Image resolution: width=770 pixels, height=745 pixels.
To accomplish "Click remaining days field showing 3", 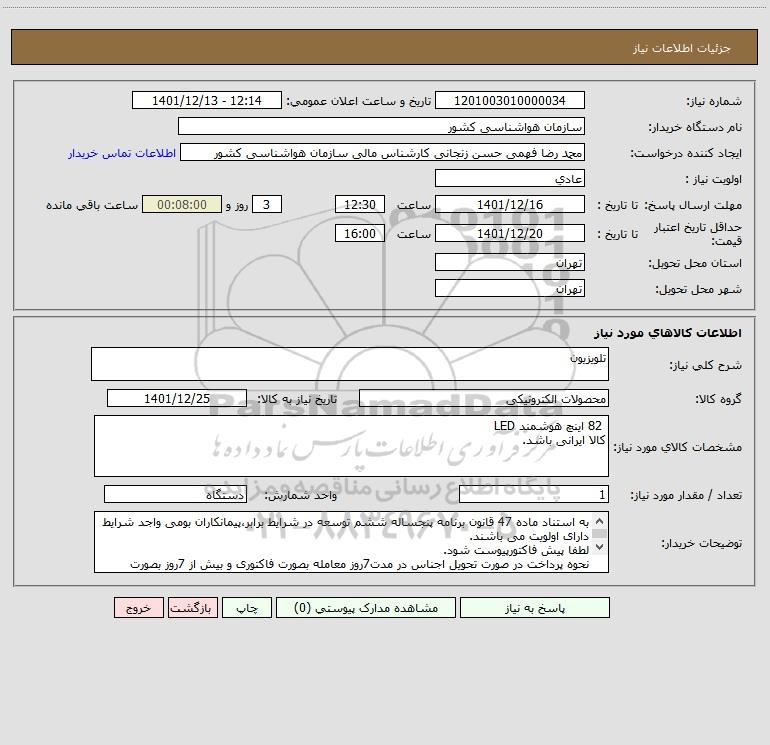I will click(x=267, y=204).
